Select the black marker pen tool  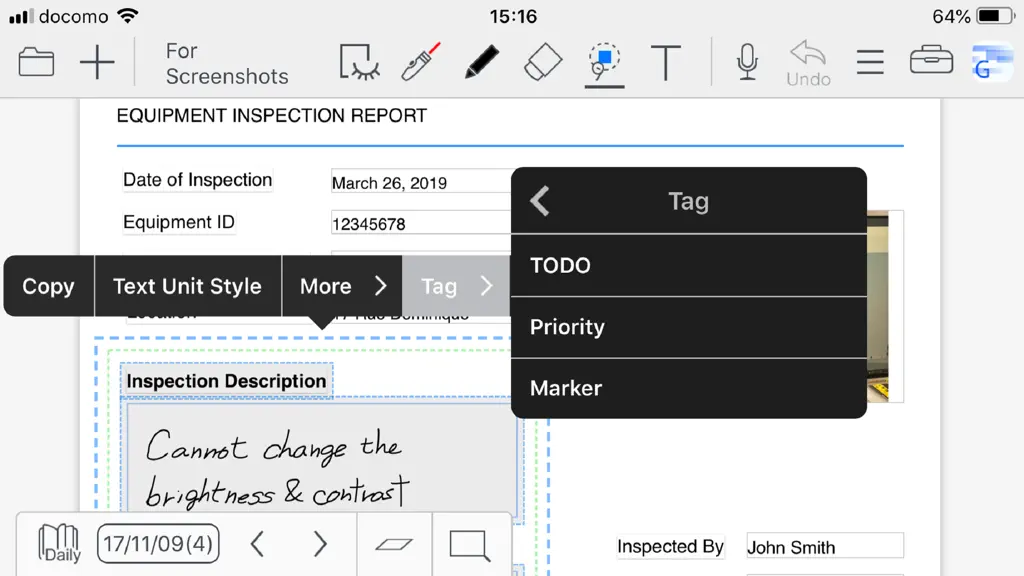(x=481, y=62)
